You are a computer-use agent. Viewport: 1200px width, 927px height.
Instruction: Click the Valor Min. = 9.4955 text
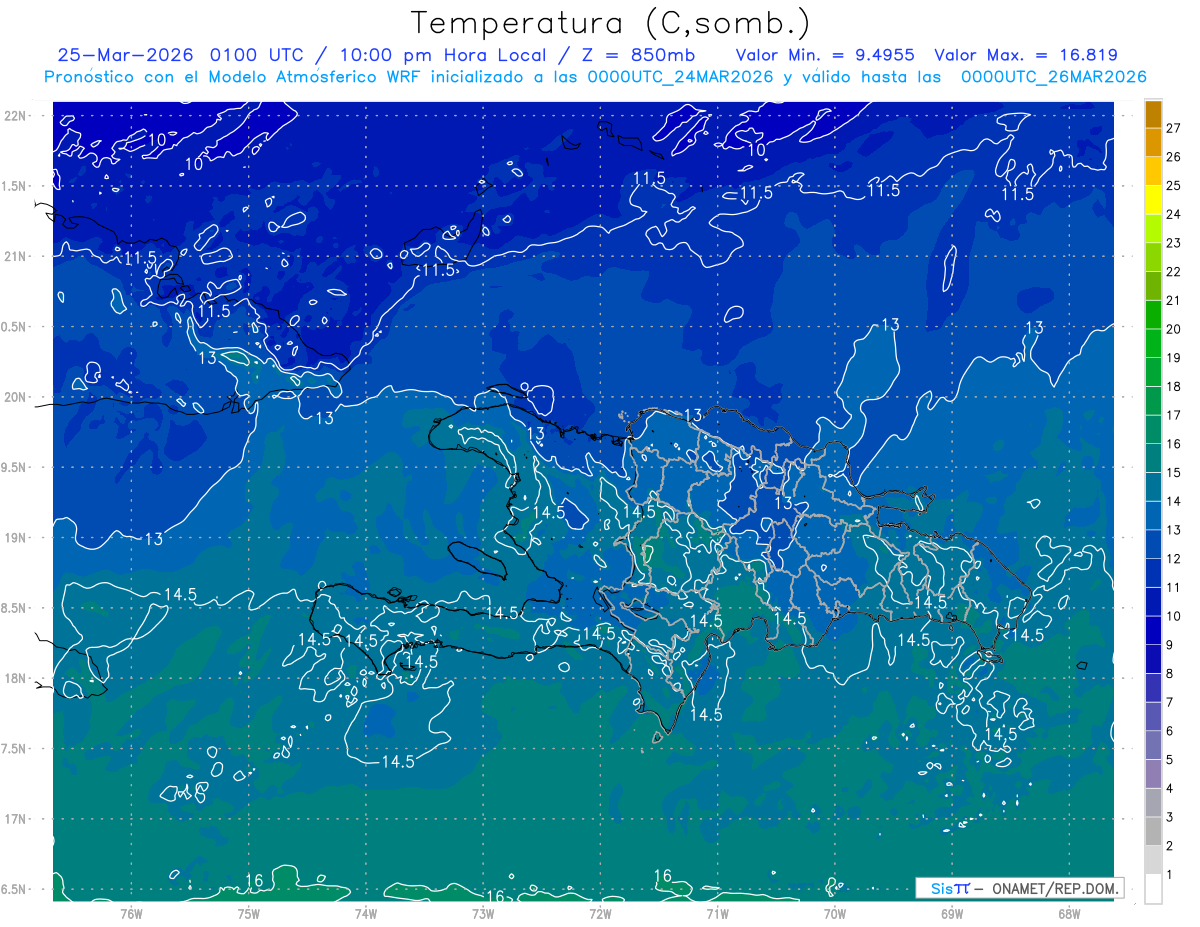point(827,55)
